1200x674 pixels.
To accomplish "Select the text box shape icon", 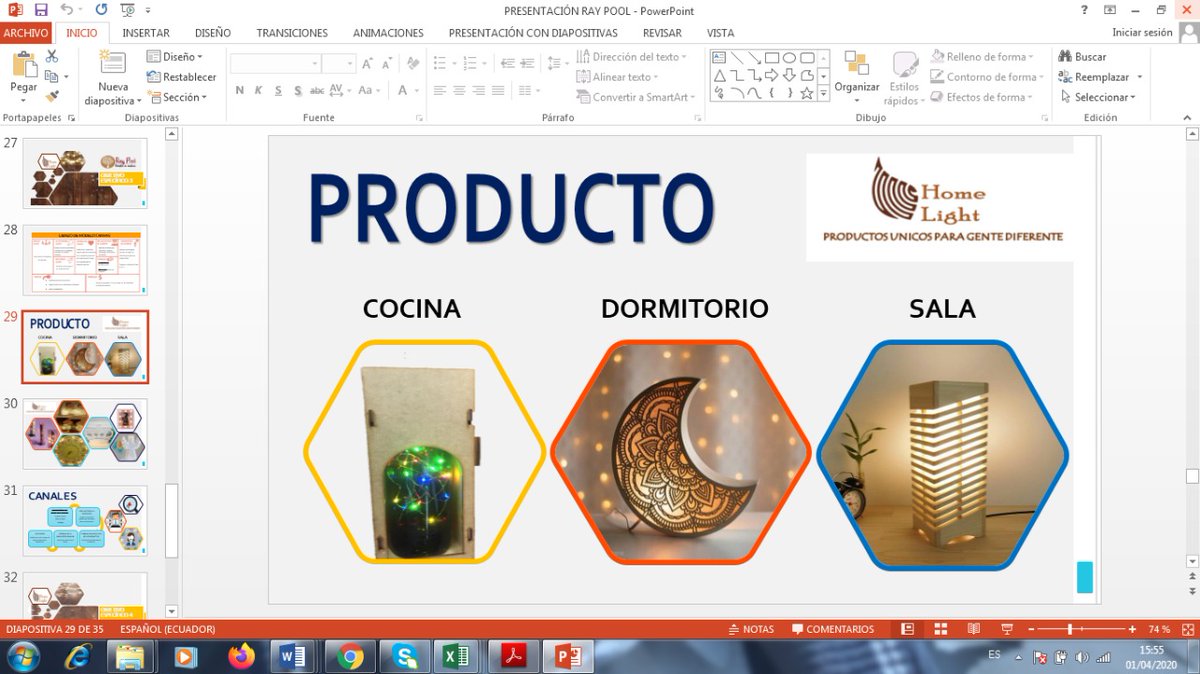I will pos(719,58).
